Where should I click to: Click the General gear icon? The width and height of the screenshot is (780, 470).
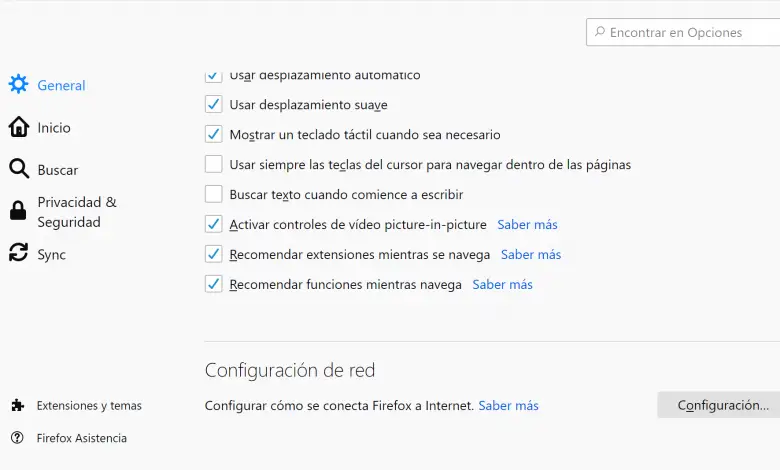[18, 85]
